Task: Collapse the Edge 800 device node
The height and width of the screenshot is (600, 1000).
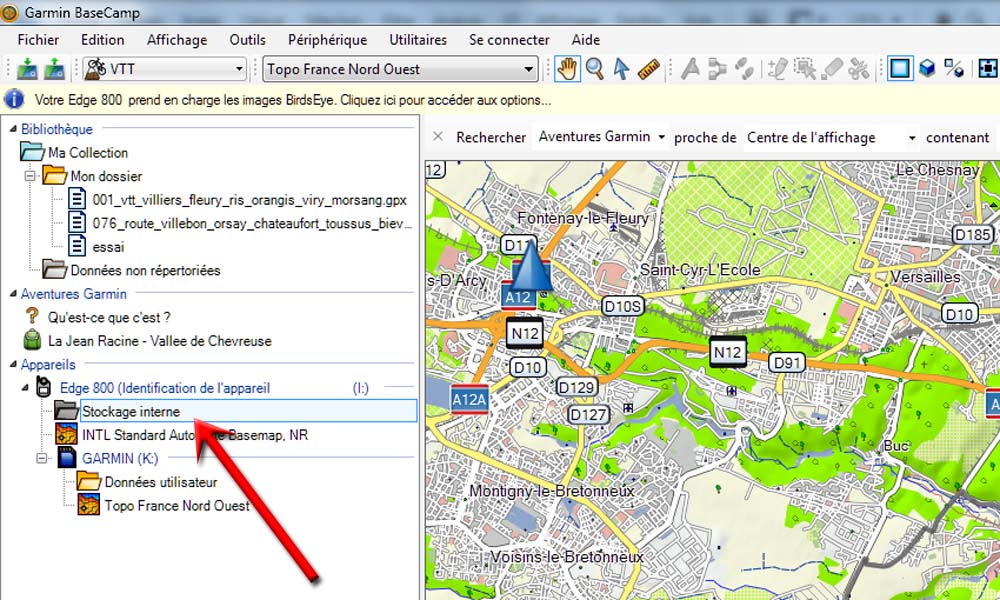Action: tap(25, 388)
